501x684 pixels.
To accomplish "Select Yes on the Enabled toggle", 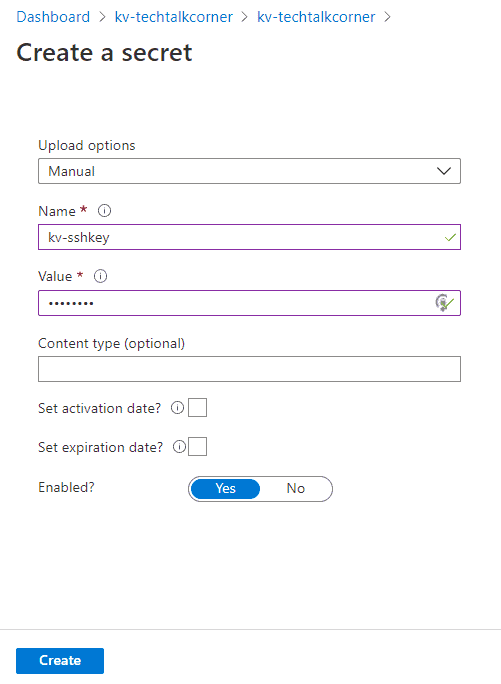I will (x=225, y=489).
